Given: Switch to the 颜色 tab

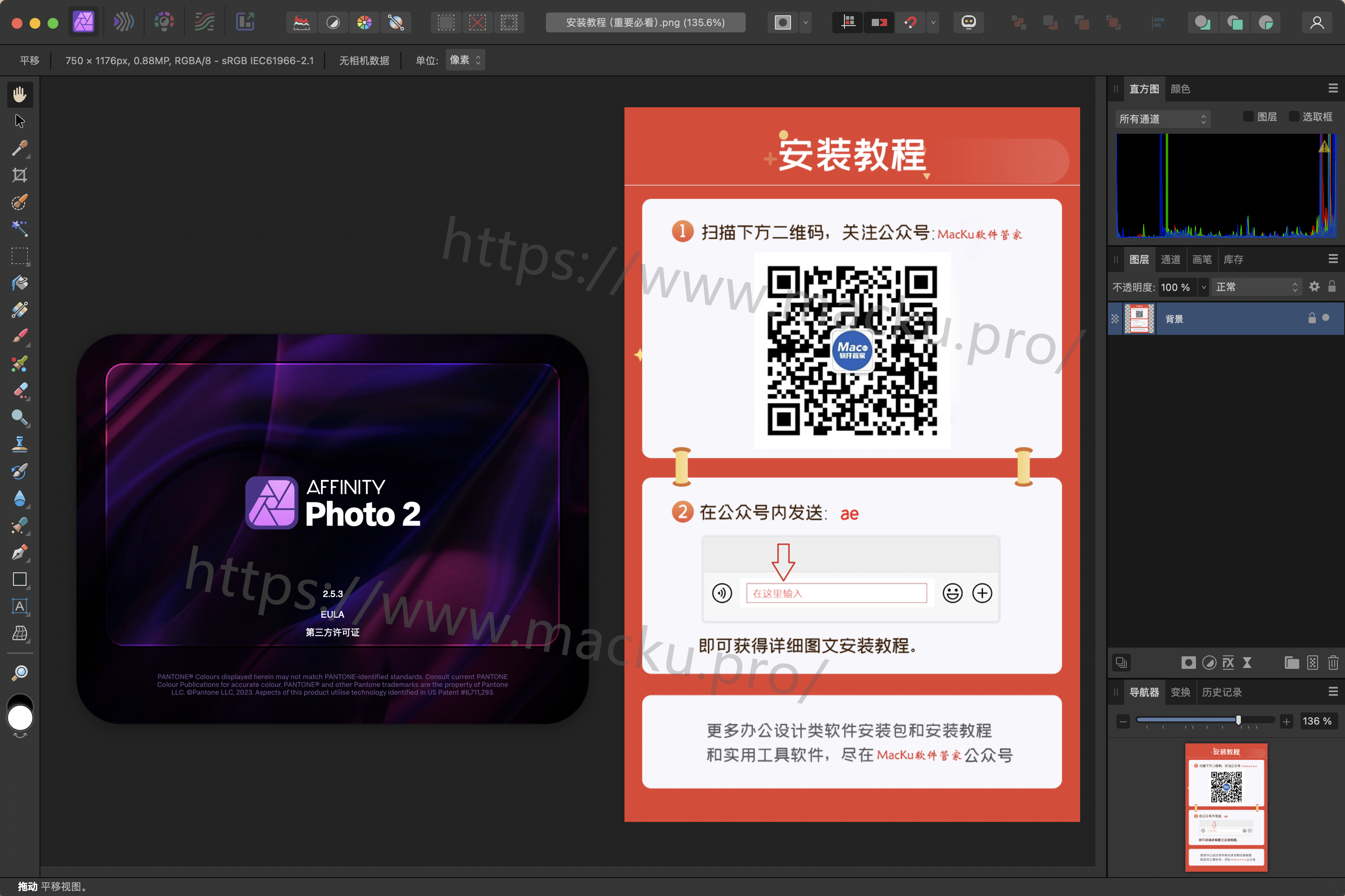Looking at the screenshot, I should point(1180,88).
